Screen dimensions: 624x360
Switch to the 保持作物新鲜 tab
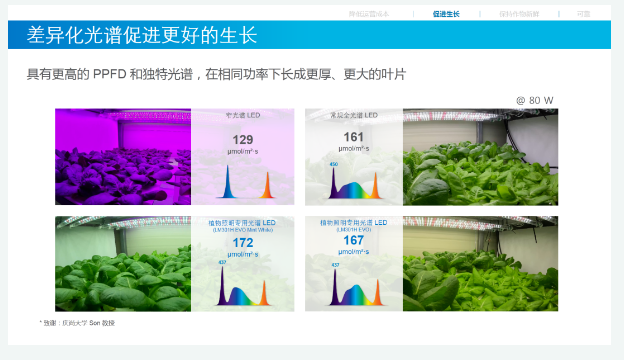point(519,14)
